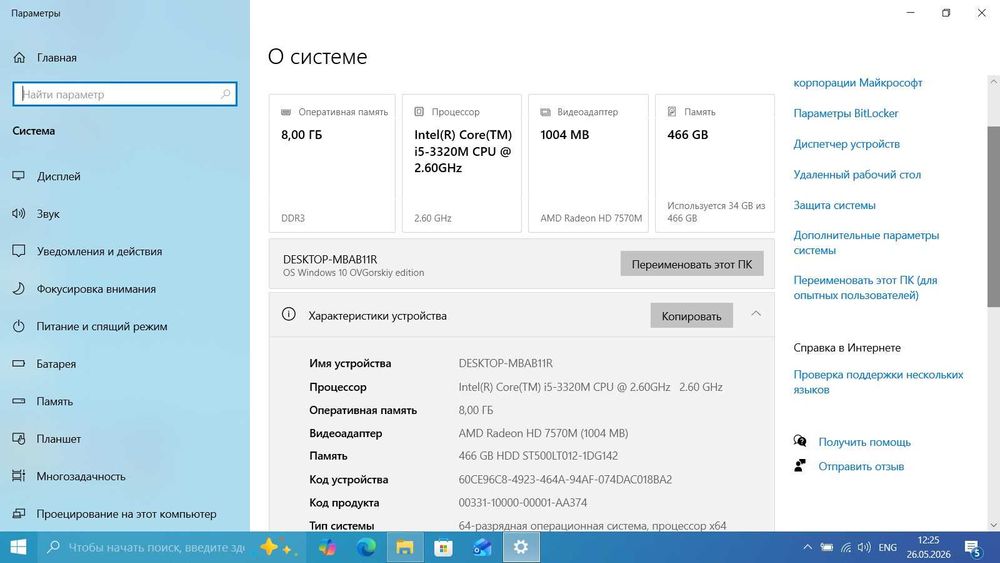Open Дополнительные параметры системы link
Viewport: 1000px width, 563px height.
pos(866,242)
